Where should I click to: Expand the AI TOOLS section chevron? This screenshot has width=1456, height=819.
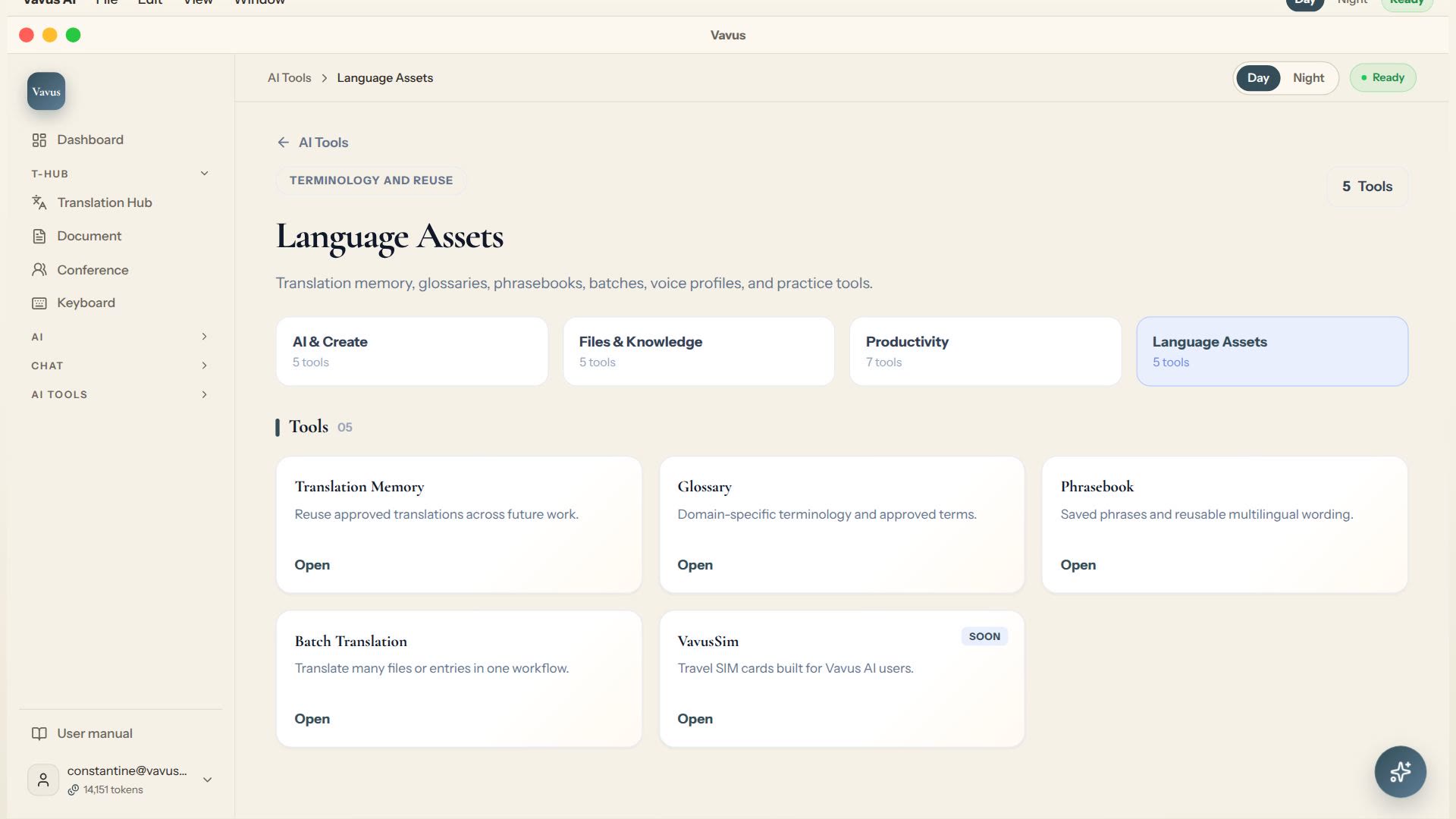click(x=204, y=394)
